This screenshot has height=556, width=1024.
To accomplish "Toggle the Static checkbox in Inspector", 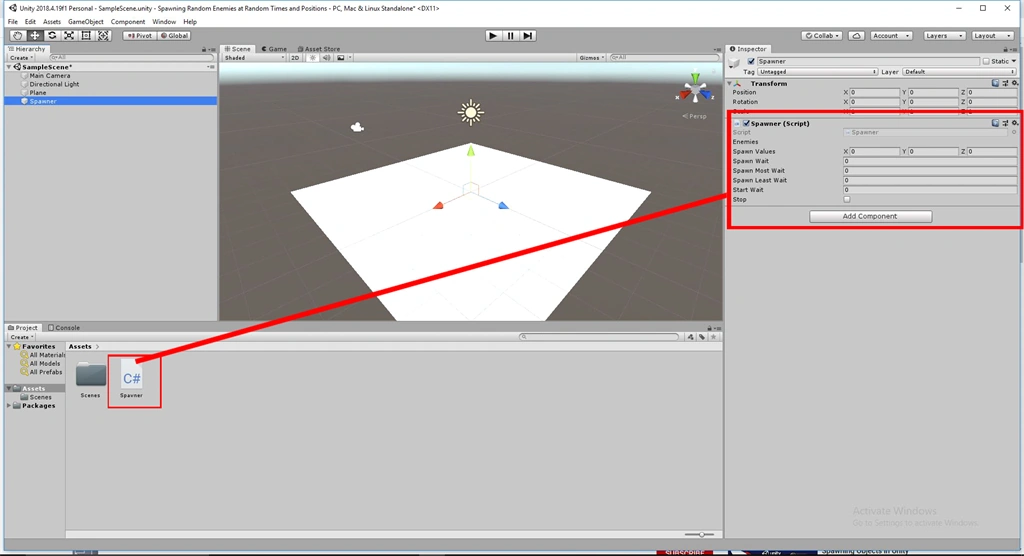I will pyautogui.click(x=986, y=61).
